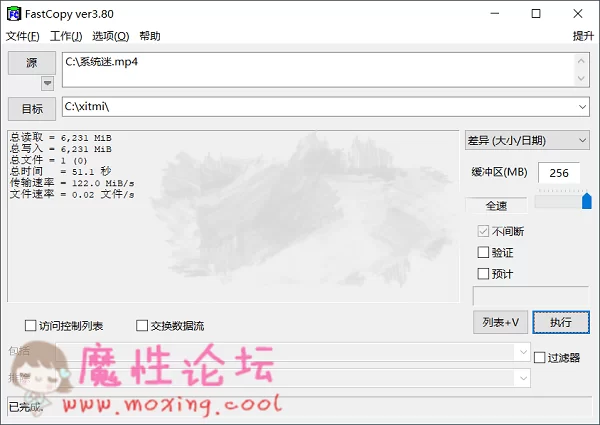The height and width of the screenshot is (425, 600).
Task: Open the 工作(J) menu
Action: point(66,36)
